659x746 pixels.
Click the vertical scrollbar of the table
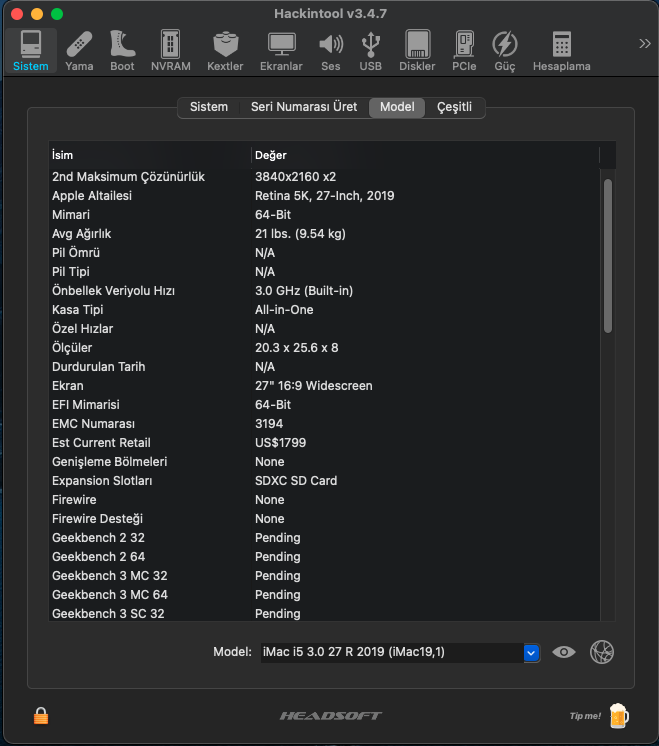tap(607, 255)
